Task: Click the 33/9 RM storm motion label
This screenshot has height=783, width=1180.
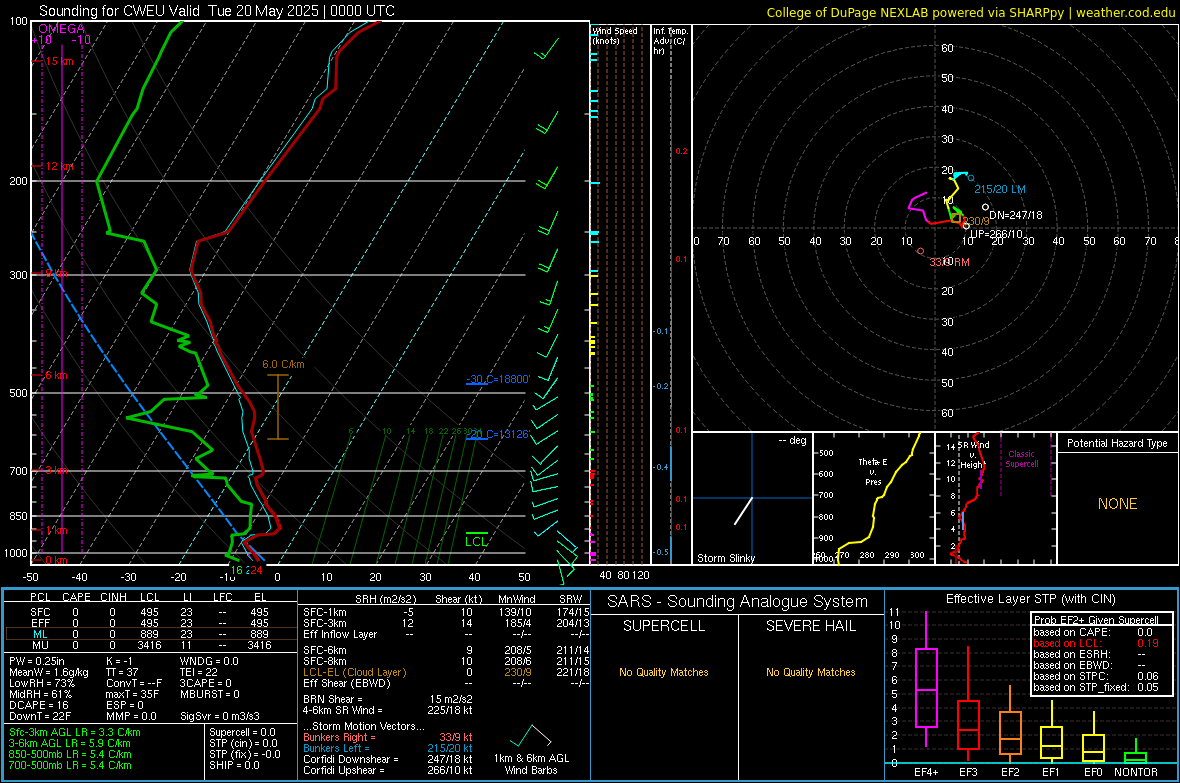Action: (949, 262)
